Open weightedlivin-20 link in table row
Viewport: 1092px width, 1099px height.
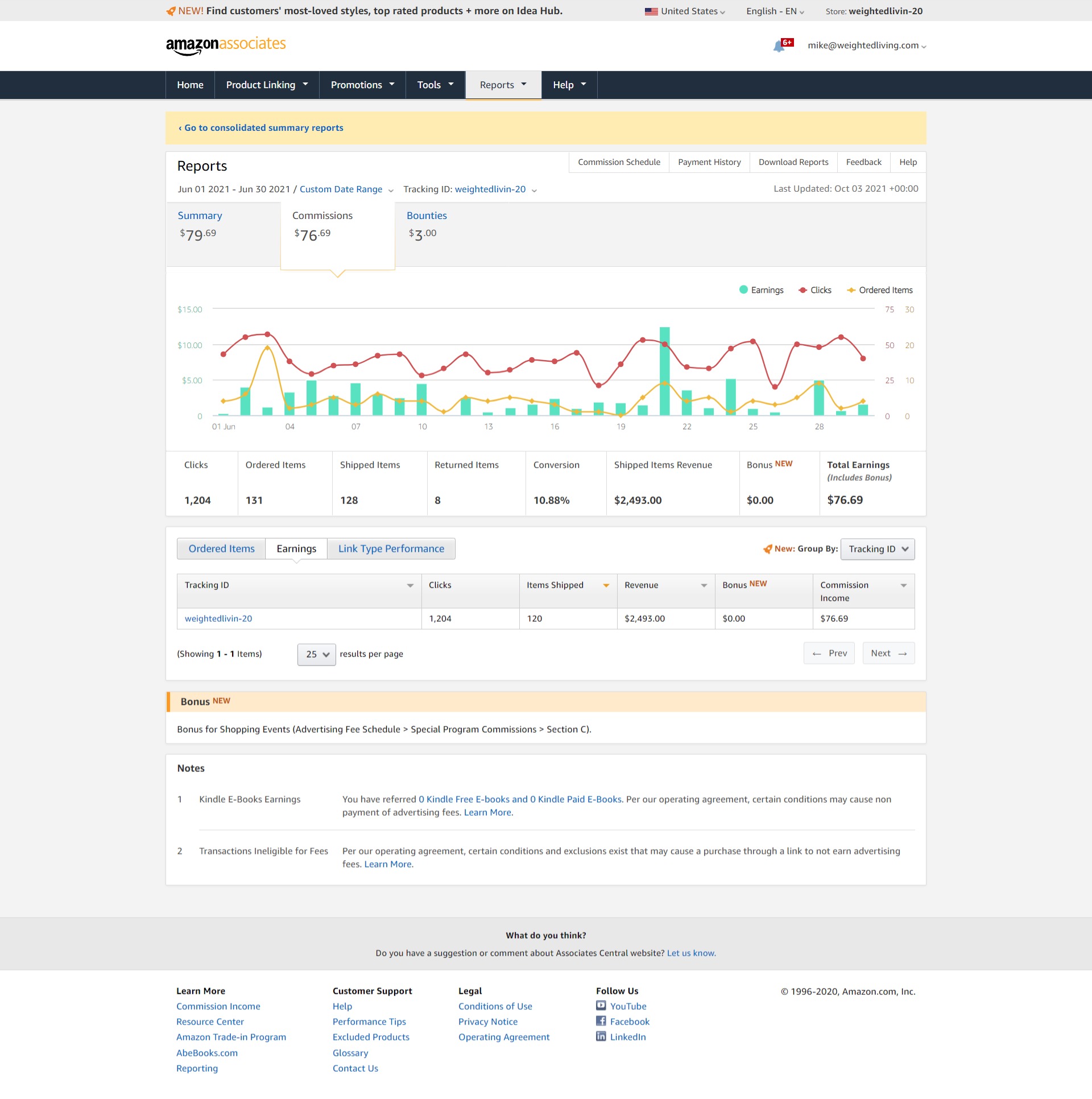[218, 618]
